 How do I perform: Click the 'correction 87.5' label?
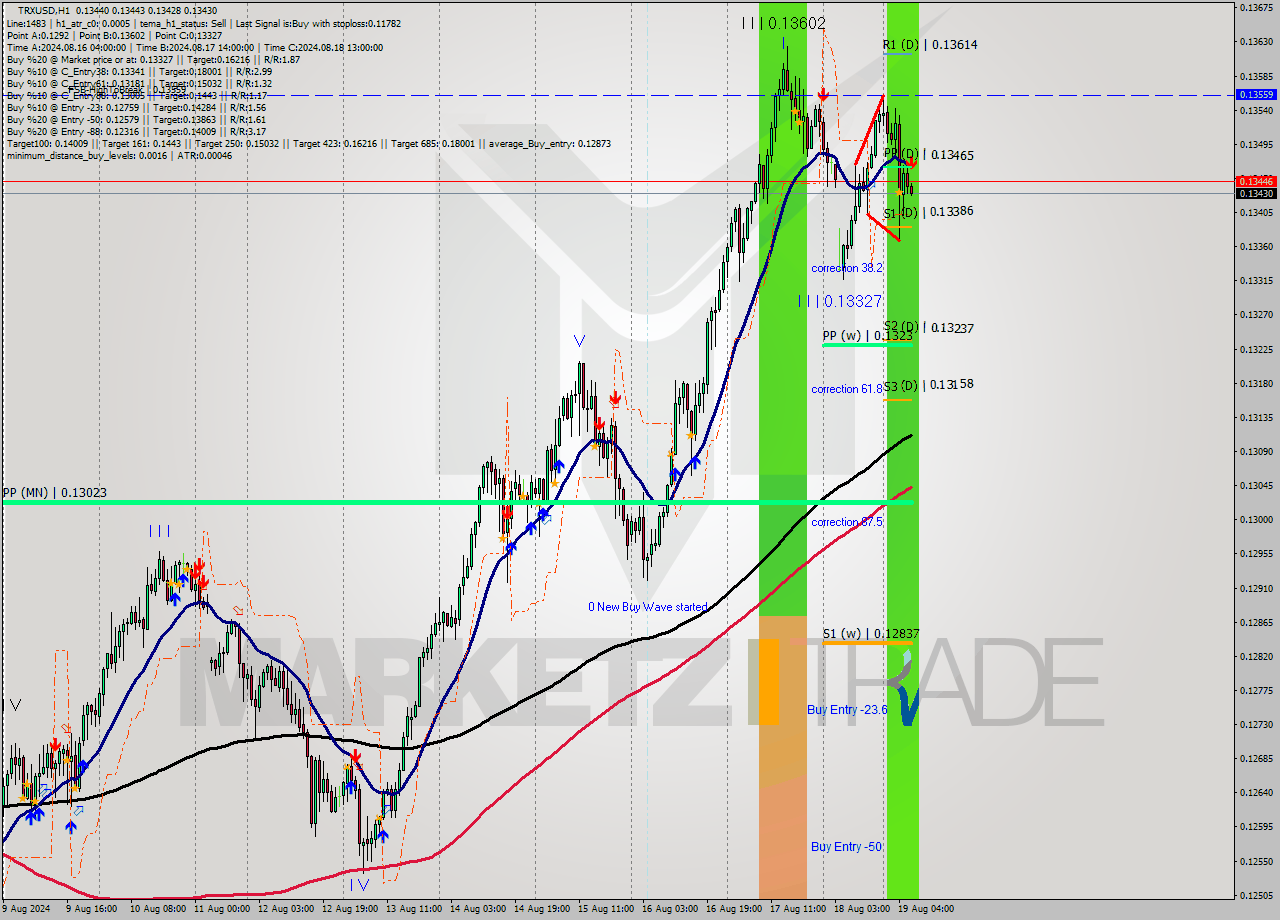[x=847, y=522]
